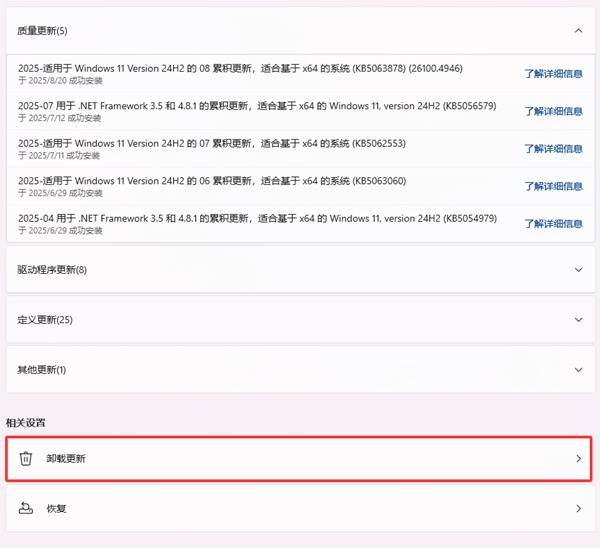
Task: Expand 其他更新(1) using its down chevron
Action: tap(578, 370)
